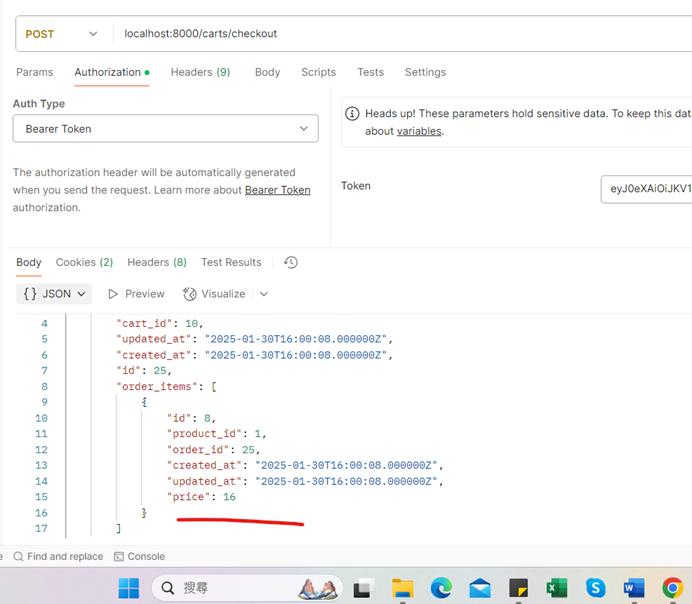The height and width of the screenshot is (604, 692).
Task: Open the request Headers (9) tab
Action: pos(200,72)
